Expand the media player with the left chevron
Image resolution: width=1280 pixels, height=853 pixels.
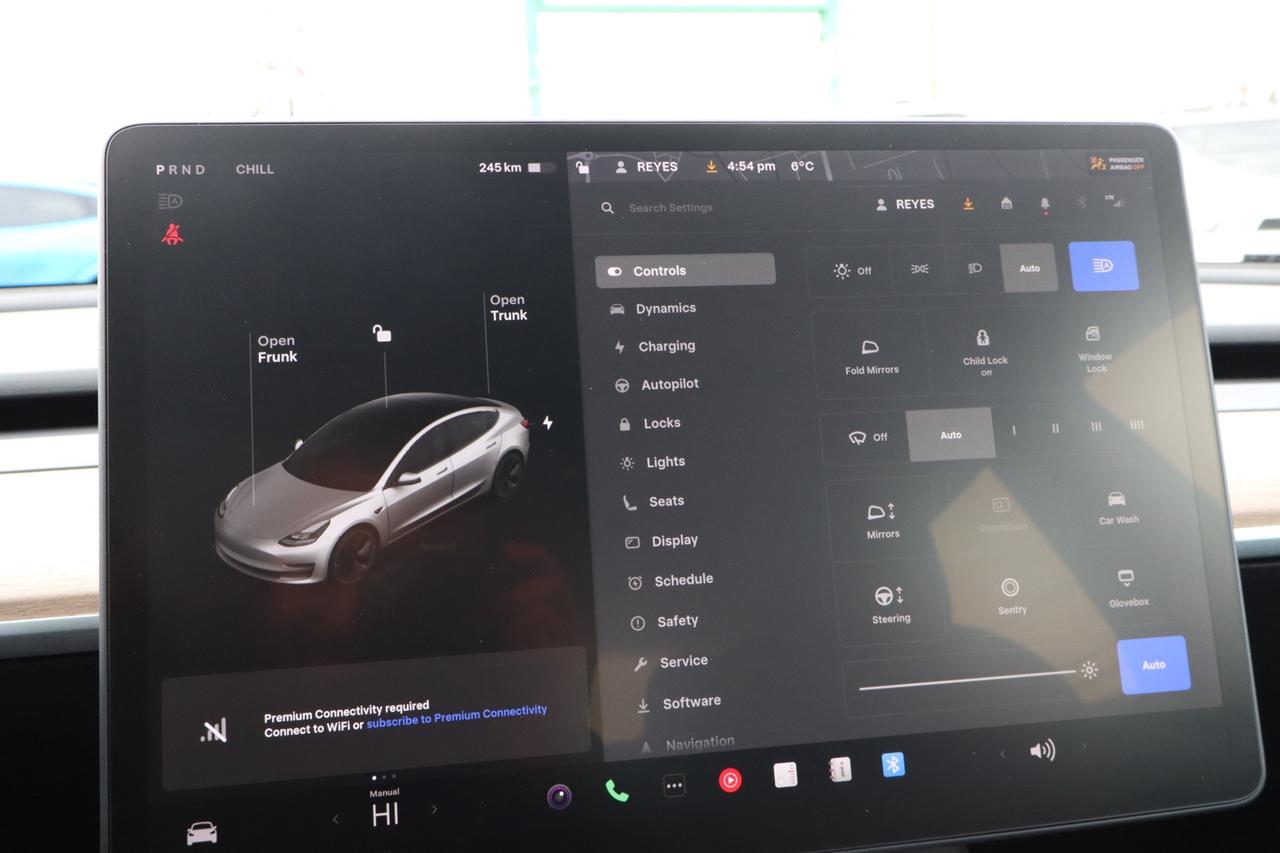click(335, 817)
